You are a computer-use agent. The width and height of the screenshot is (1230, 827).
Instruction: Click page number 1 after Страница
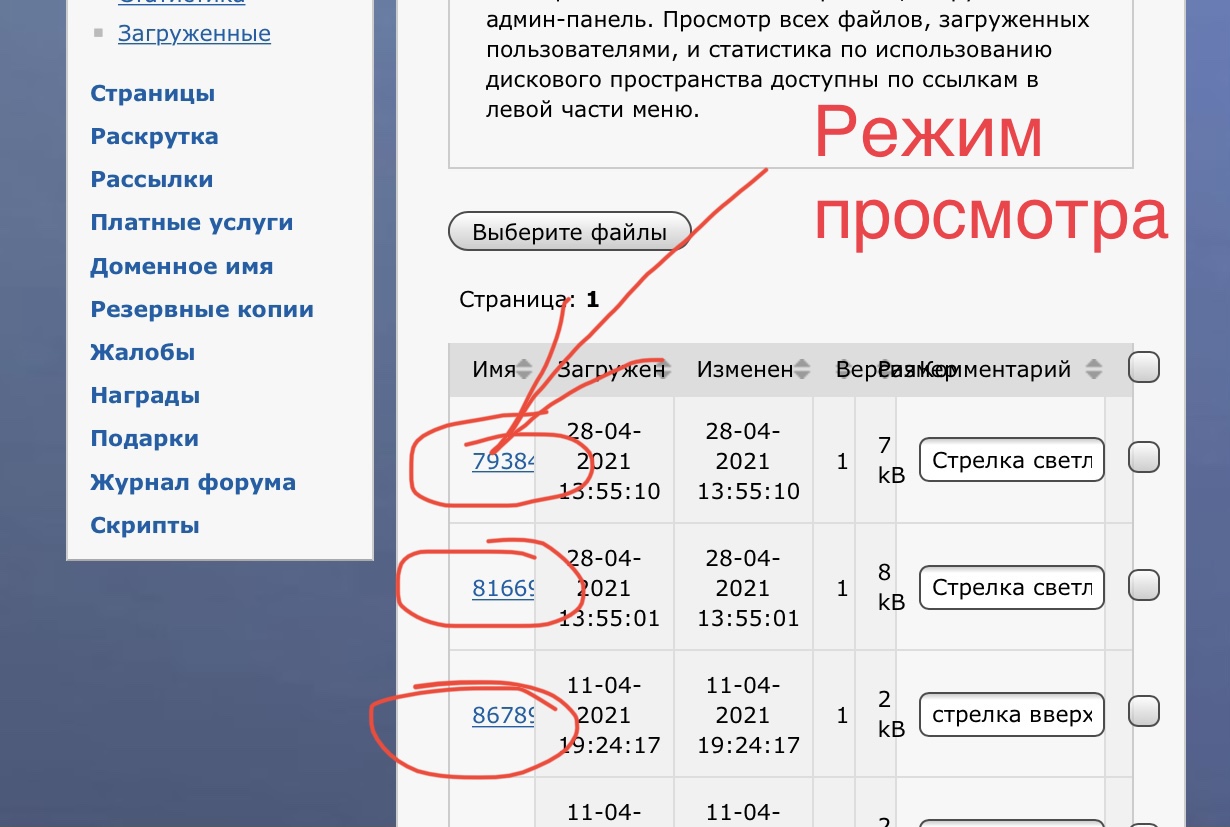593,299
